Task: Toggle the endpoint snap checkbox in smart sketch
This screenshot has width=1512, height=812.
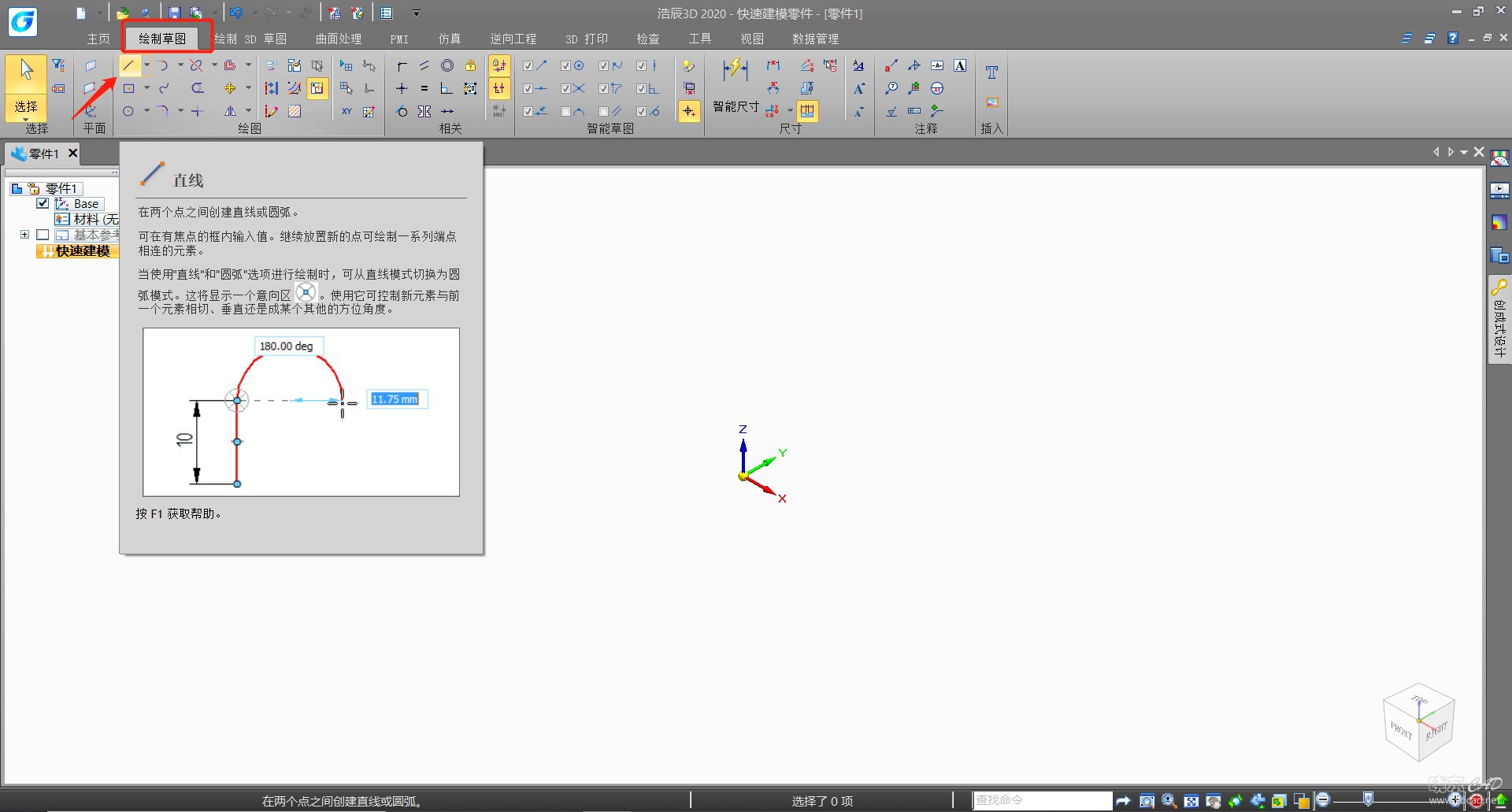Action: pyautogui.click(x=528, y=66)
